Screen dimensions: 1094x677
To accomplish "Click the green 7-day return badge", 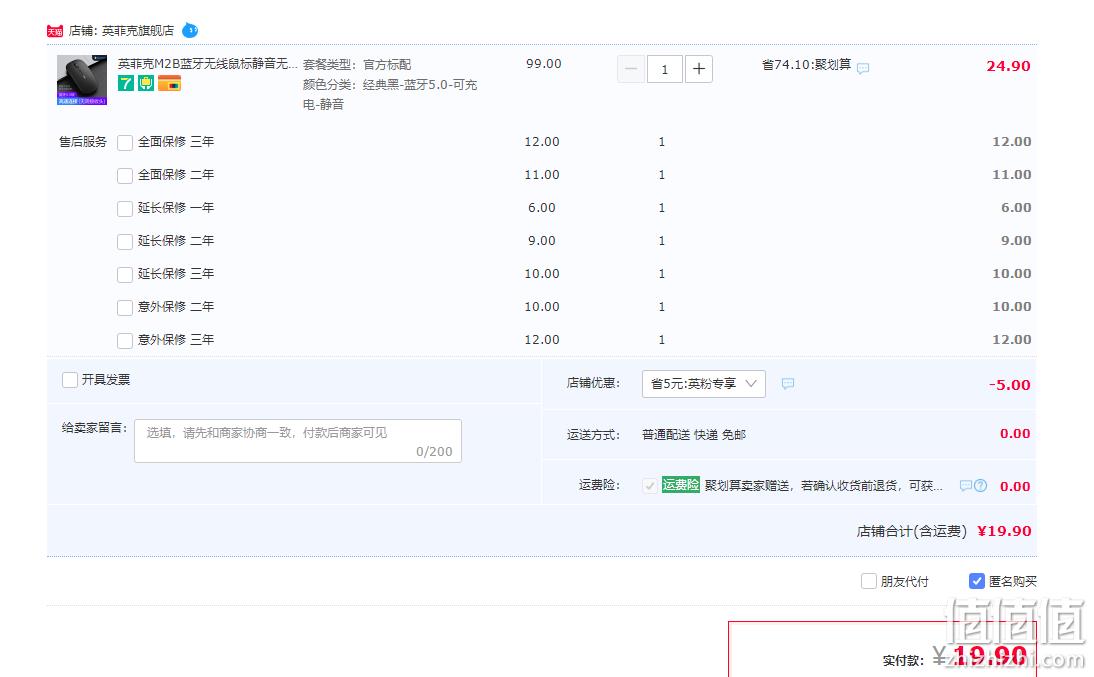I will (x=126, y=84).
